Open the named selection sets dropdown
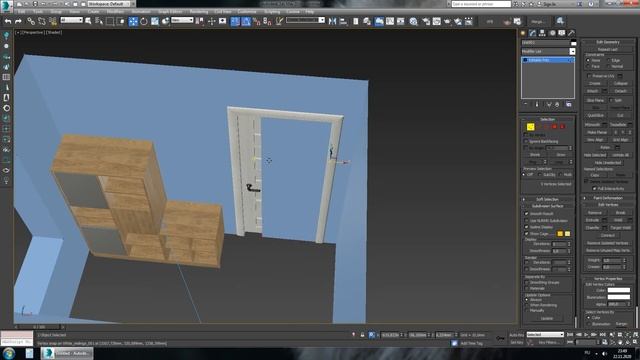 click(305, 20)
